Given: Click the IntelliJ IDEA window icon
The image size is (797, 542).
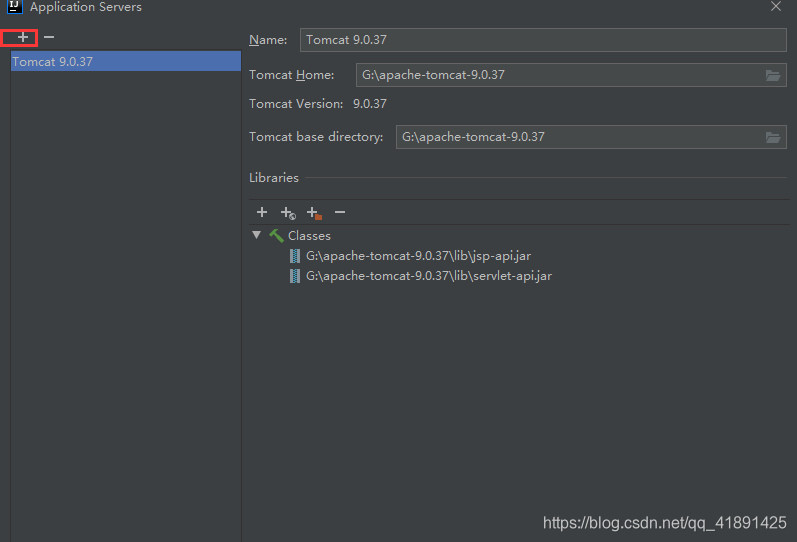Looking at the screenshot, I should [x=14, y=6].
